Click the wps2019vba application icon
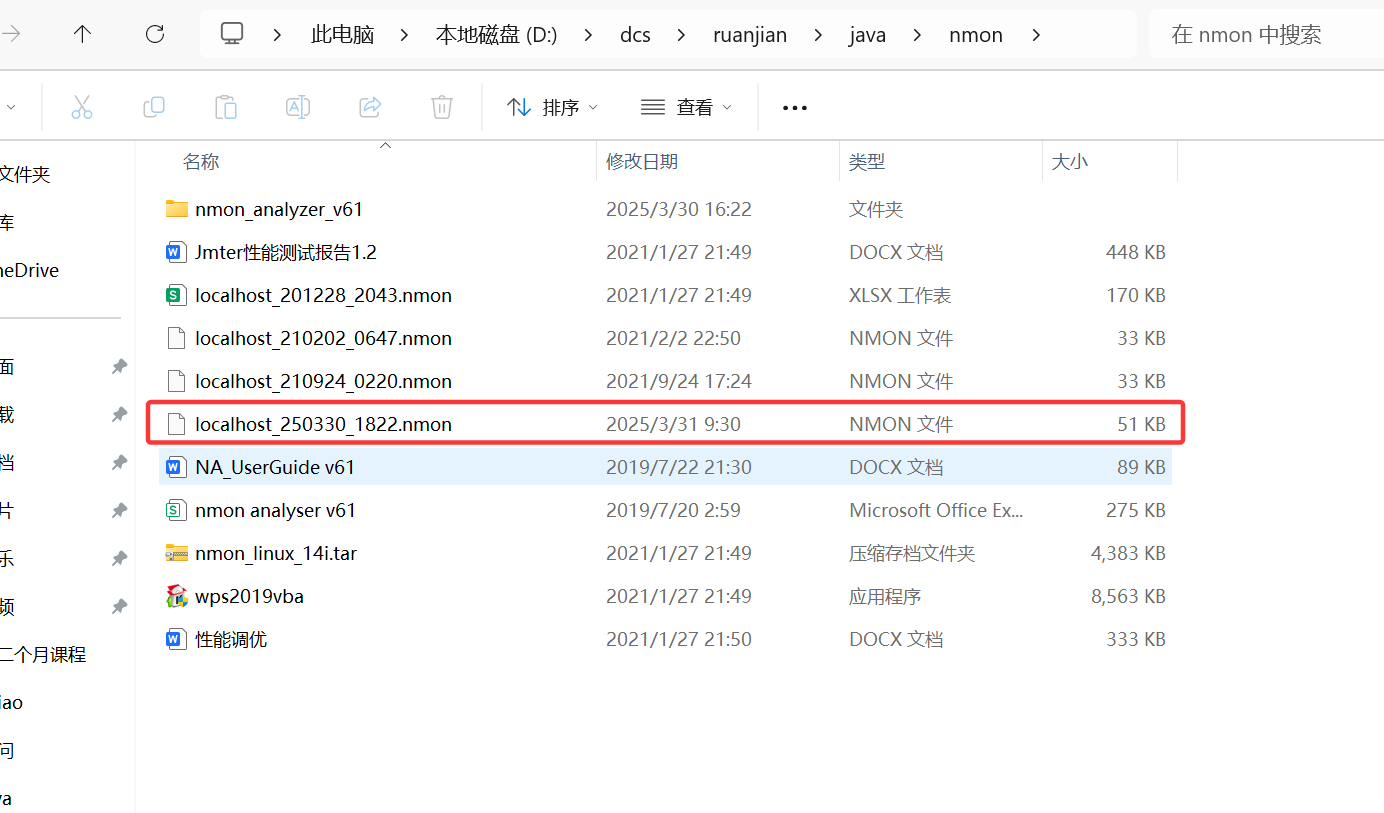 point(177,596)
